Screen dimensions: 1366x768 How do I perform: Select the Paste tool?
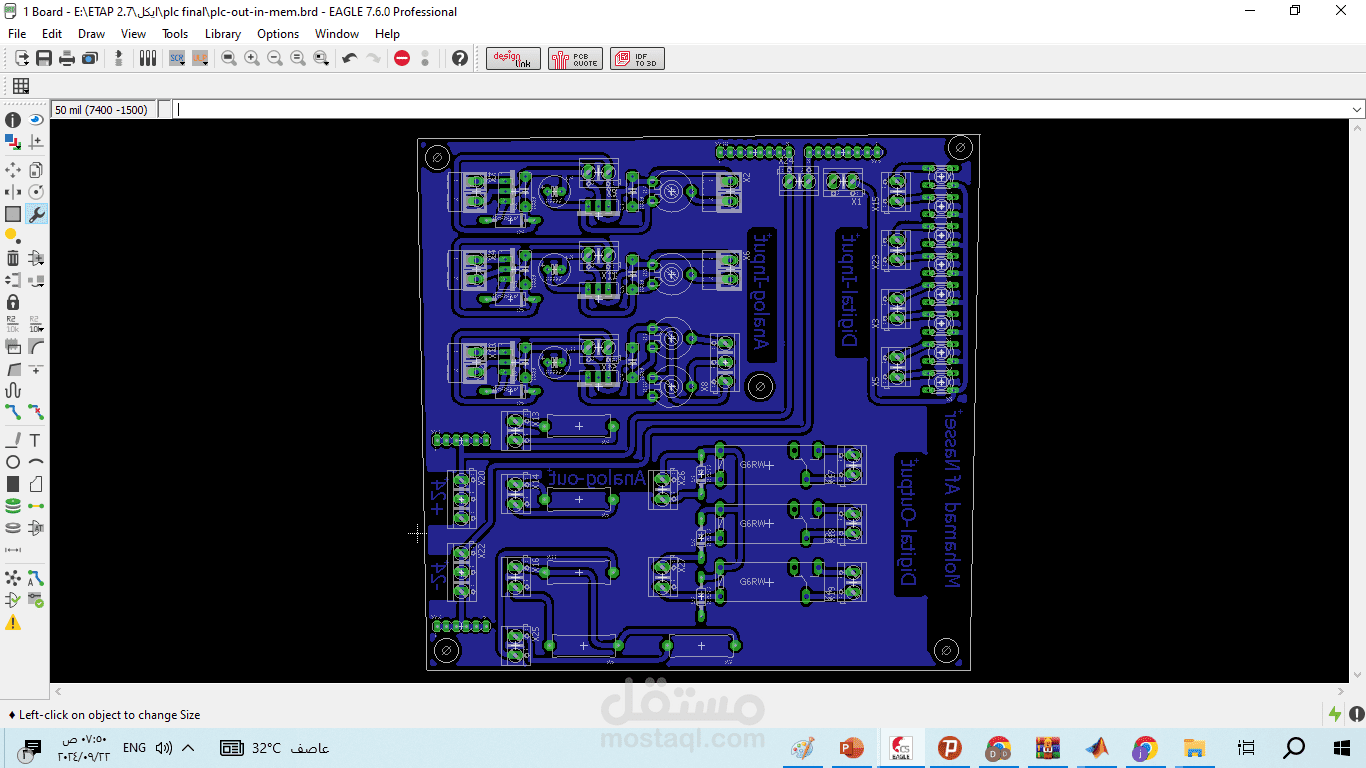coord(13,236)
